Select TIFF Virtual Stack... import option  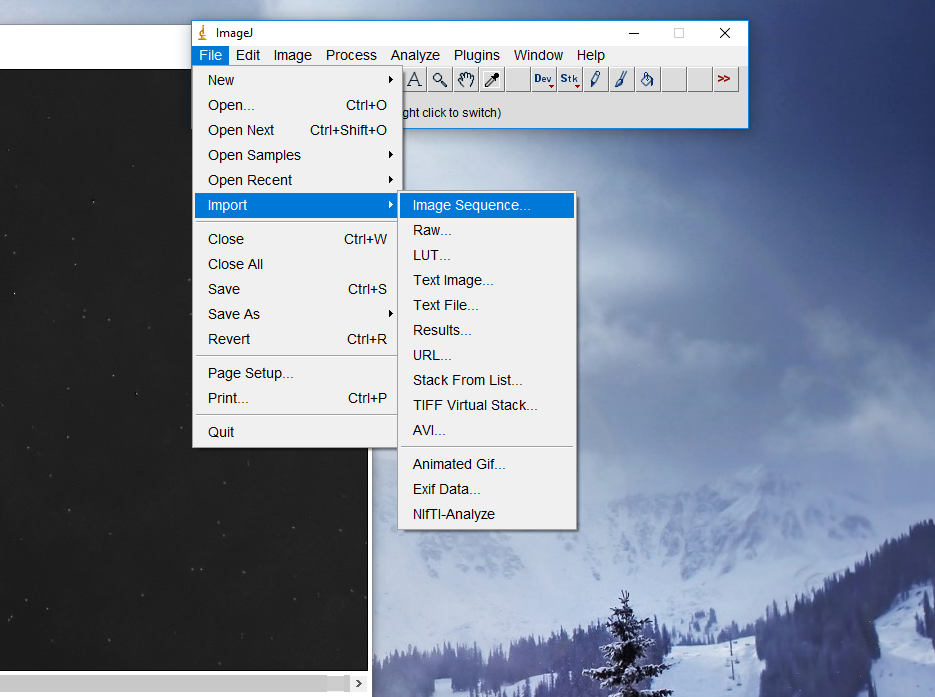475,405
